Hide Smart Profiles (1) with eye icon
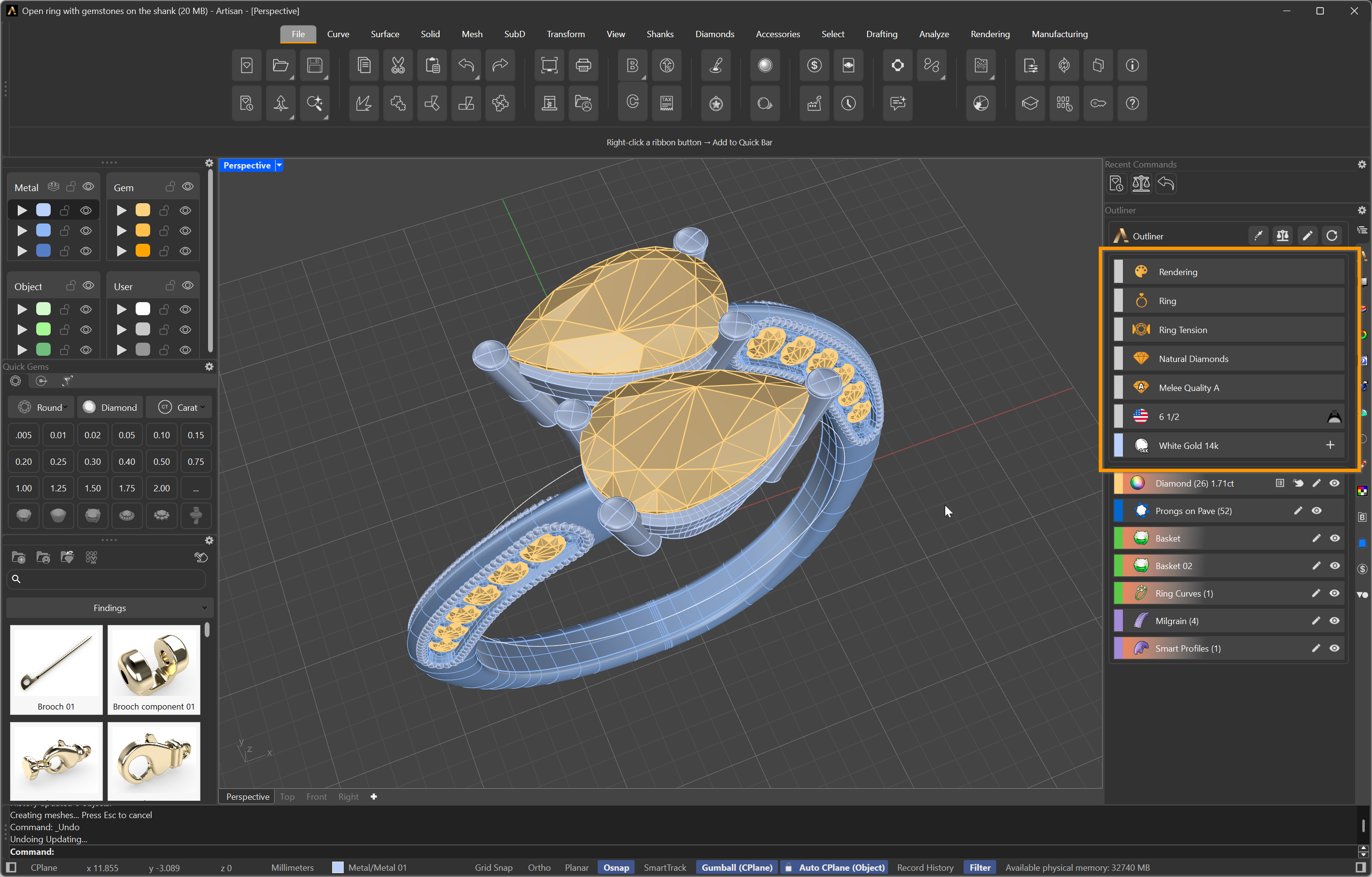The height and width of the screenshot is (877, 1372). (x=1334, y=649)
